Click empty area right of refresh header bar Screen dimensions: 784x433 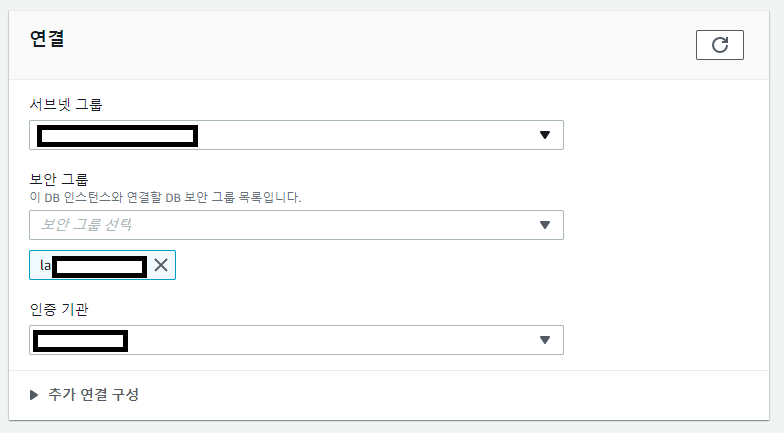point(756,45)
